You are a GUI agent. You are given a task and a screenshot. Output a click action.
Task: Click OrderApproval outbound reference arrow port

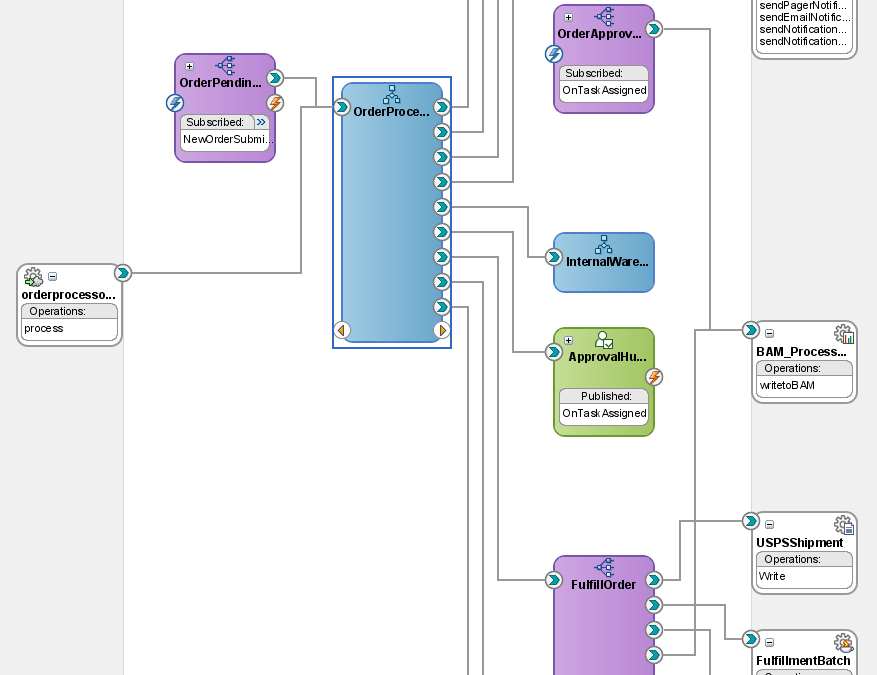click(x=654, y=29)
